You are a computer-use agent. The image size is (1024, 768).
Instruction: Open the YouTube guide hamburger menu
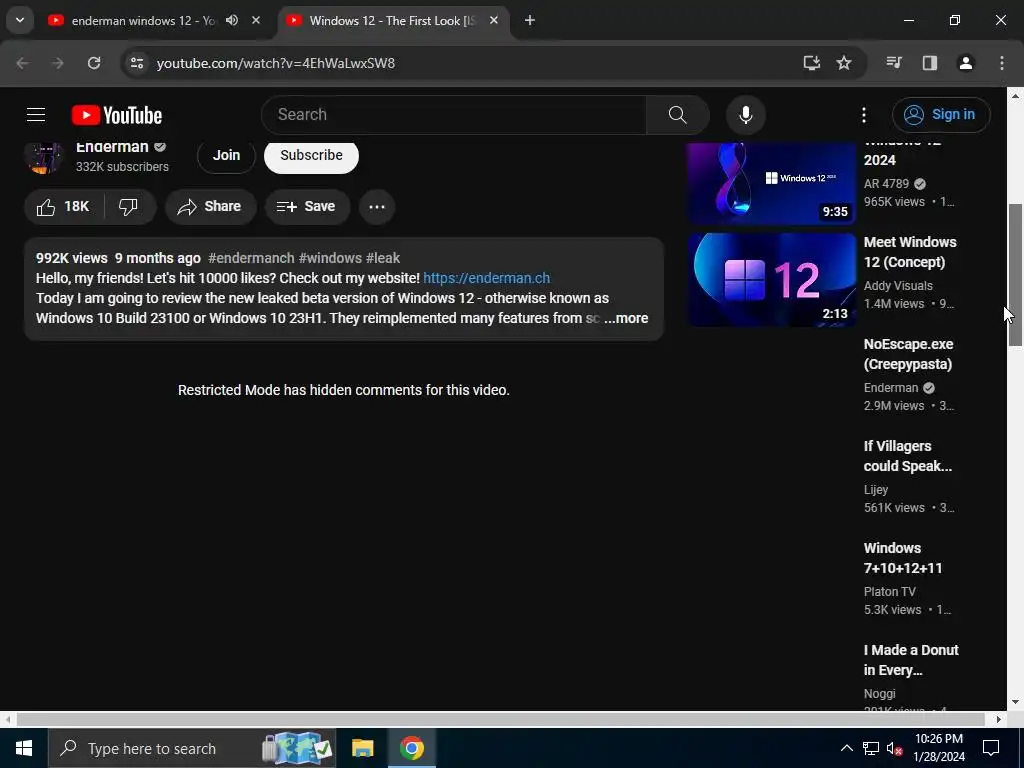tap(36, 115)
